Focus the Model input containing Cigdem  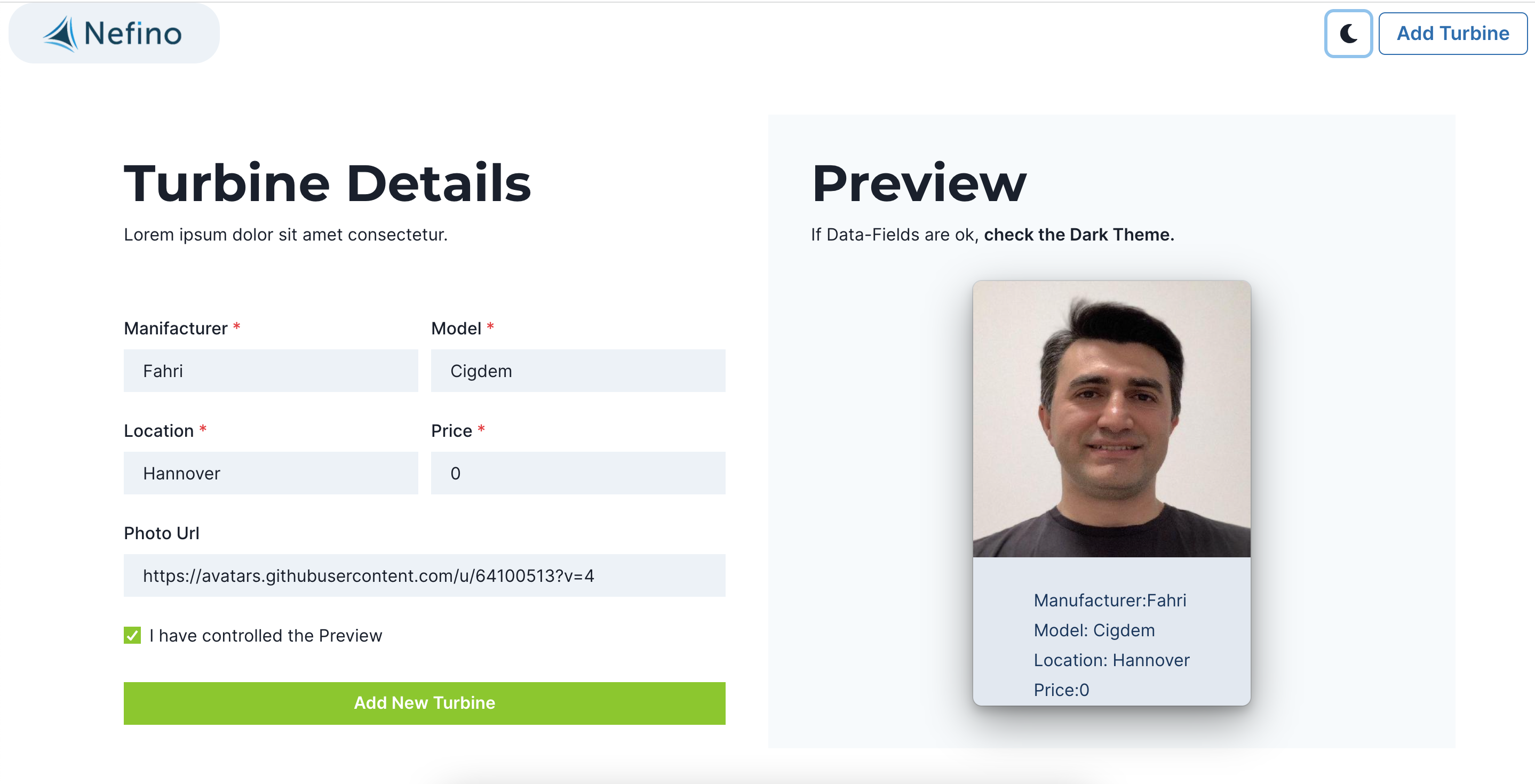pyautogui.click(x=577, y=371)
